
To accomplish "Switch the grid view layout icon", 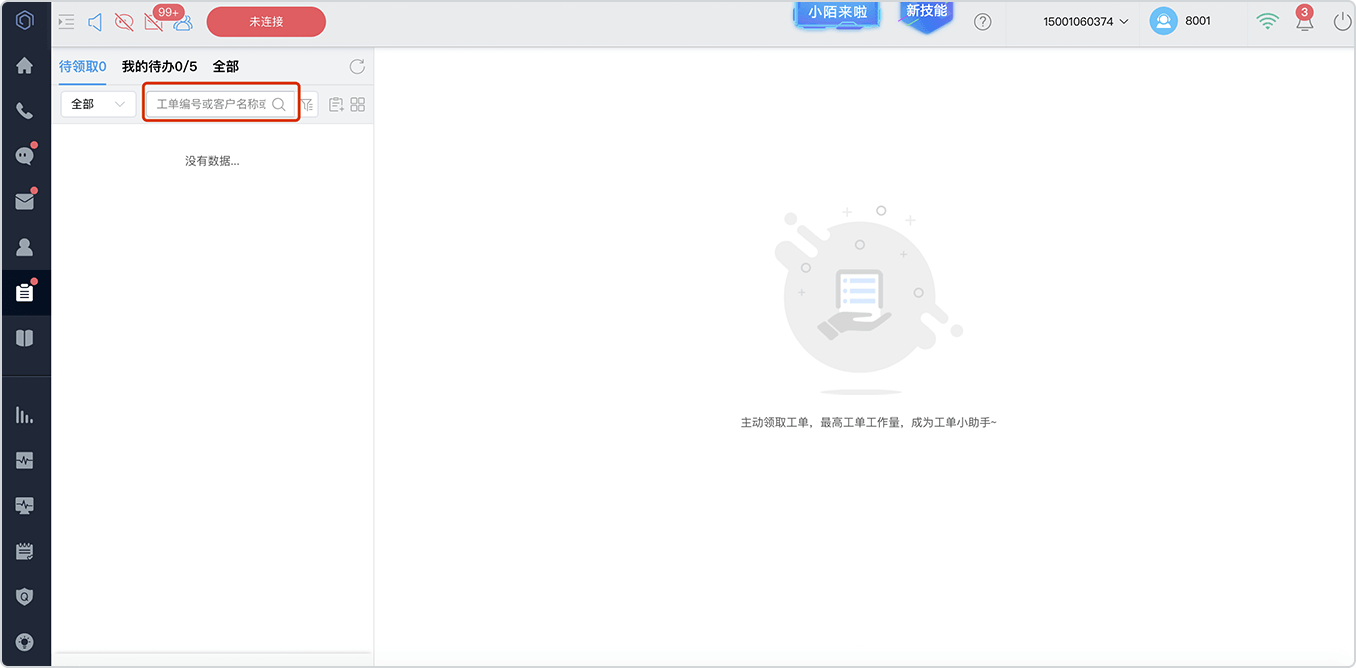I will 358,104.
